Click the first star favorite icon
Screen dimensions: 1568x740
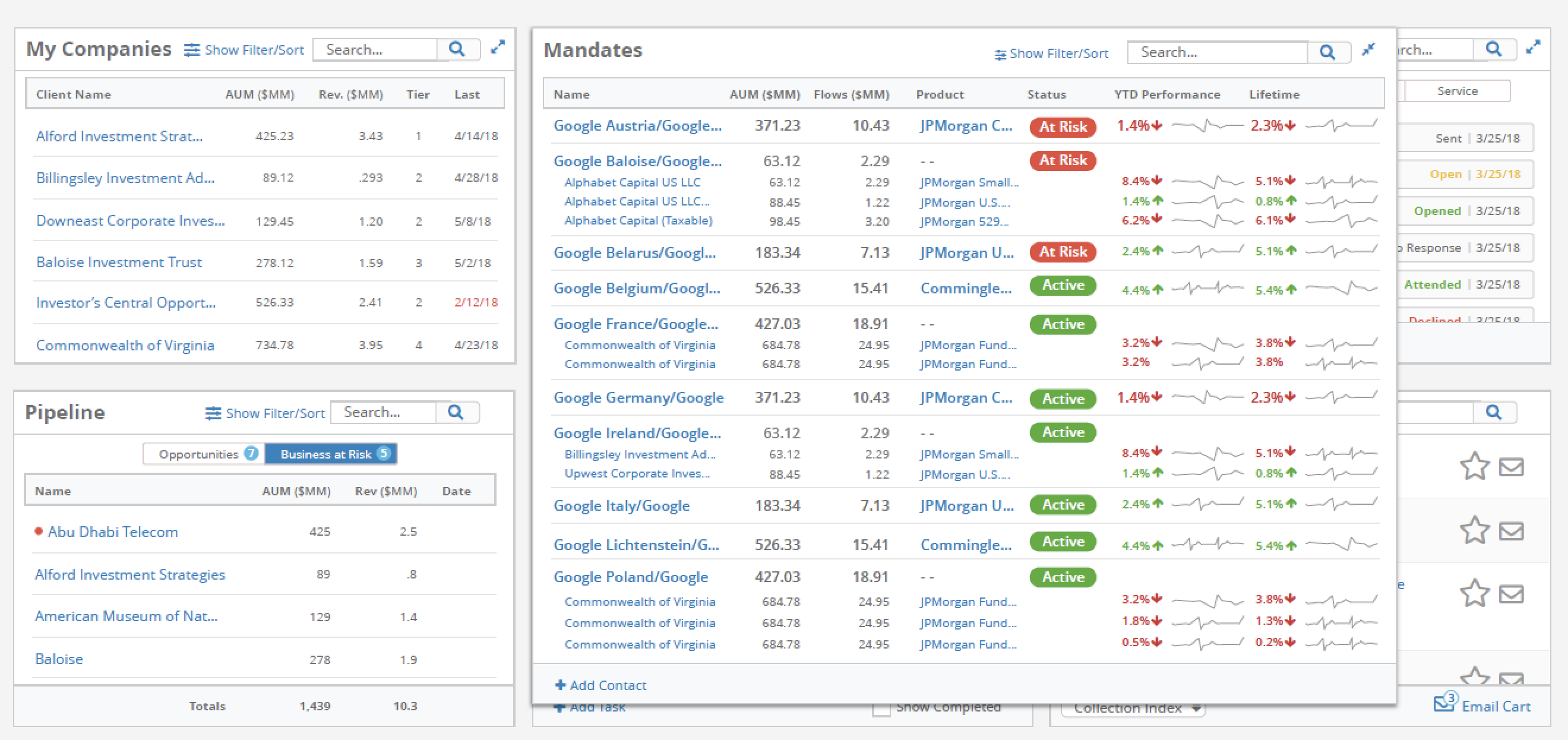1474,467
